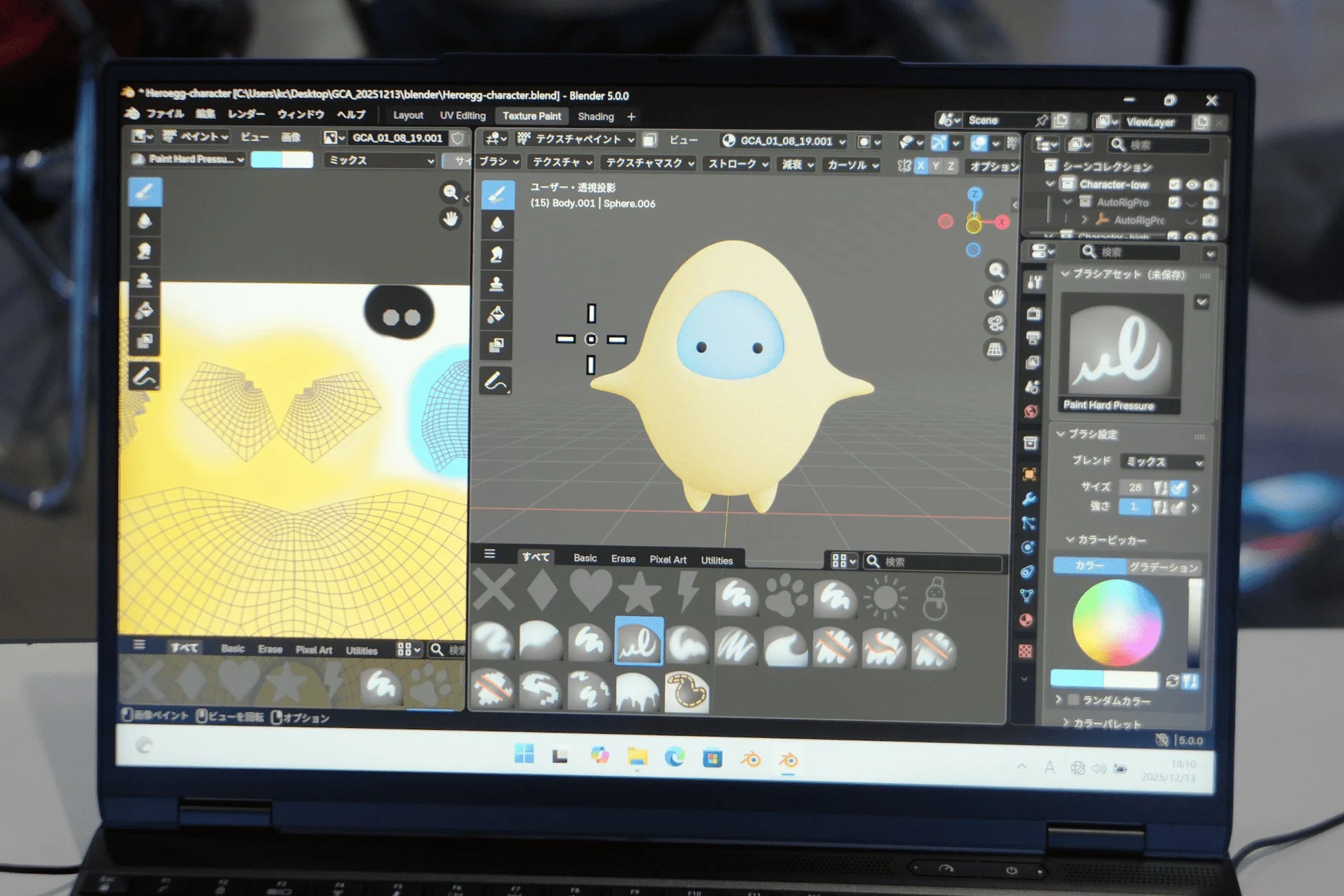Toggle the Character-low collection checkbox
This screenshot has height=896, width=1344.
(x=1175, y=185)
